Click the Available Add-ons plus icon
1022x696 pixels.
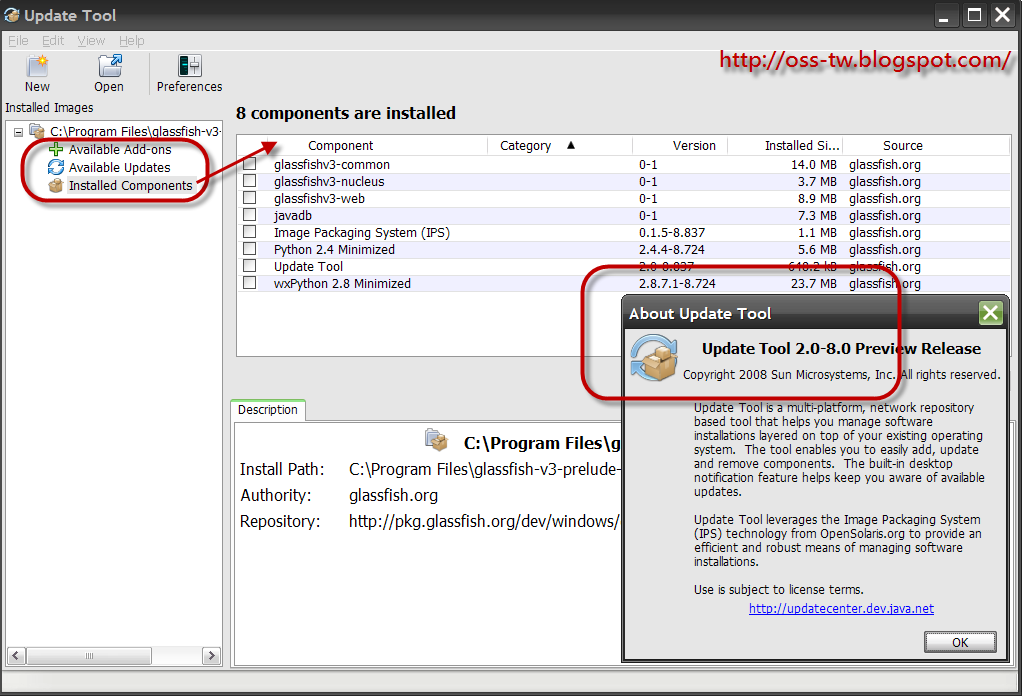56,149
